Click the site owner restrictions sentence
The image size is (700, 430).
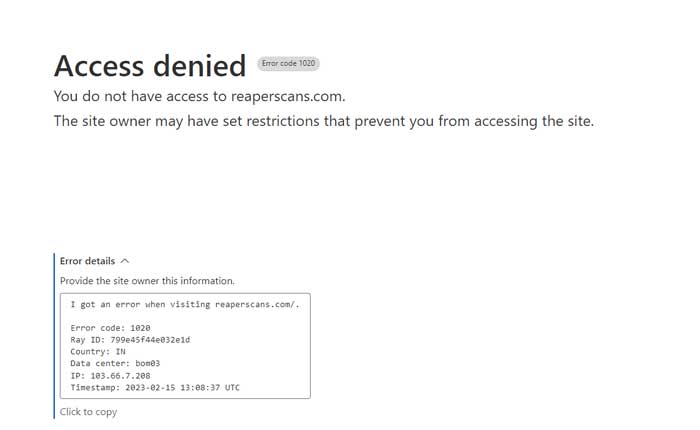pos(323,122)
